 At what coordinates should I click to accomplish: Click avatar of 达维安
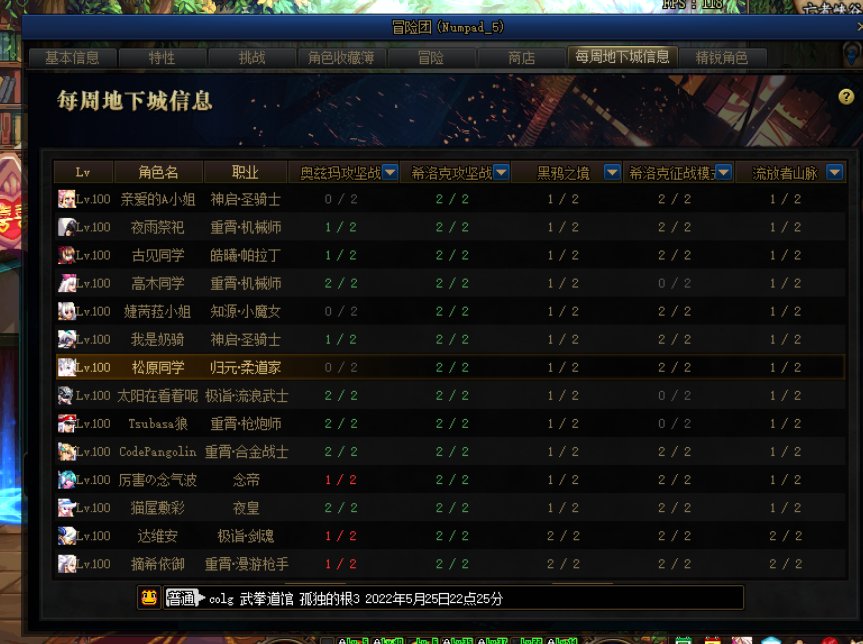coord(67,536)
